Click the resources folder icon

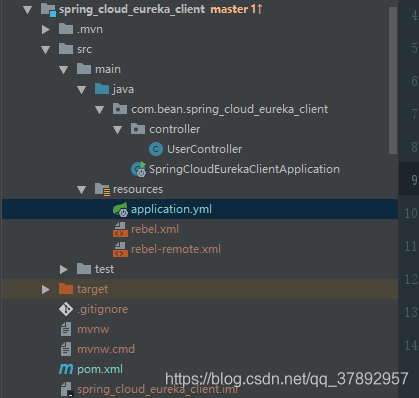coord(102,189)
